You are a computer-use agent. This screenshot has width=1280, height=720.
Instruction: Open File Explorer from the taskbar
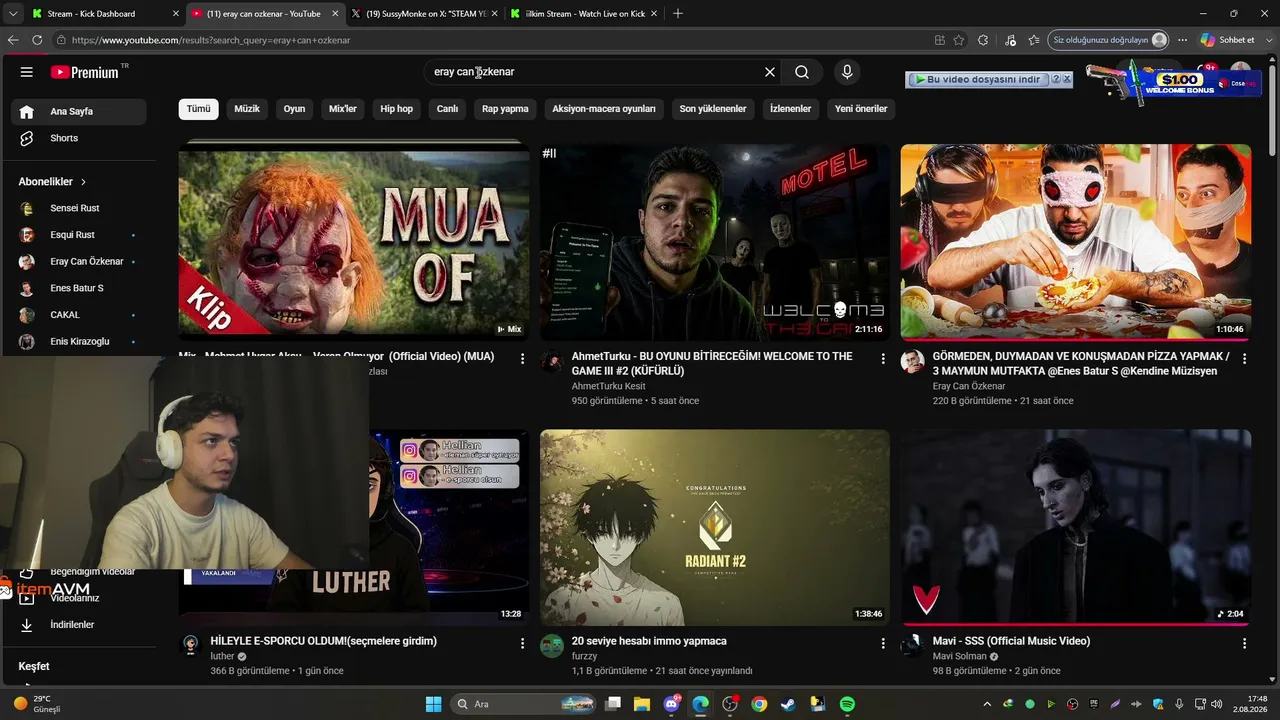[x=642, y=704]
